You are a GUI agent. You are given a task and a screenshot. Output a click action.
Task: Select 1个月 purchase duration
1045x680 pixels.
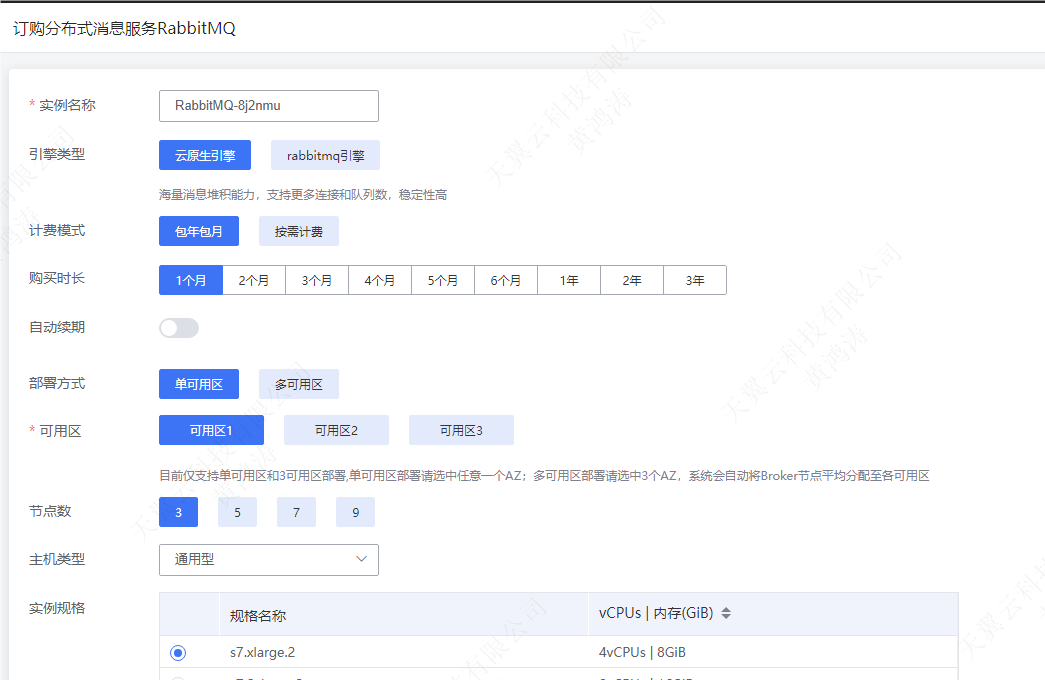[x=191, y=280]
